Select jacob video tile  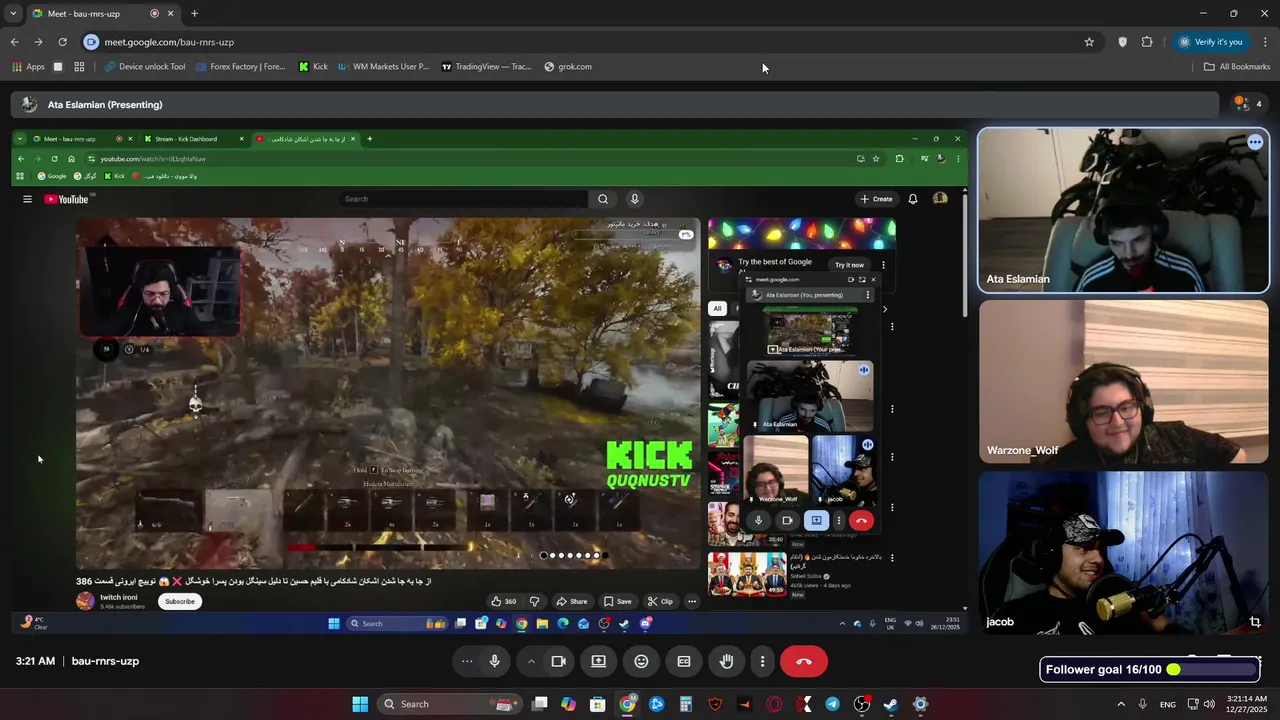pyautogui.click(x=1123, y=553)
